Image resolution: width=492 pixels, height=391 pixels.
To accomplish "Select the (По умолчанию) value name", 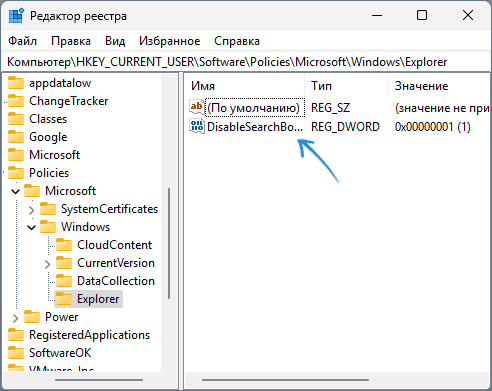I will click(255, 108).
